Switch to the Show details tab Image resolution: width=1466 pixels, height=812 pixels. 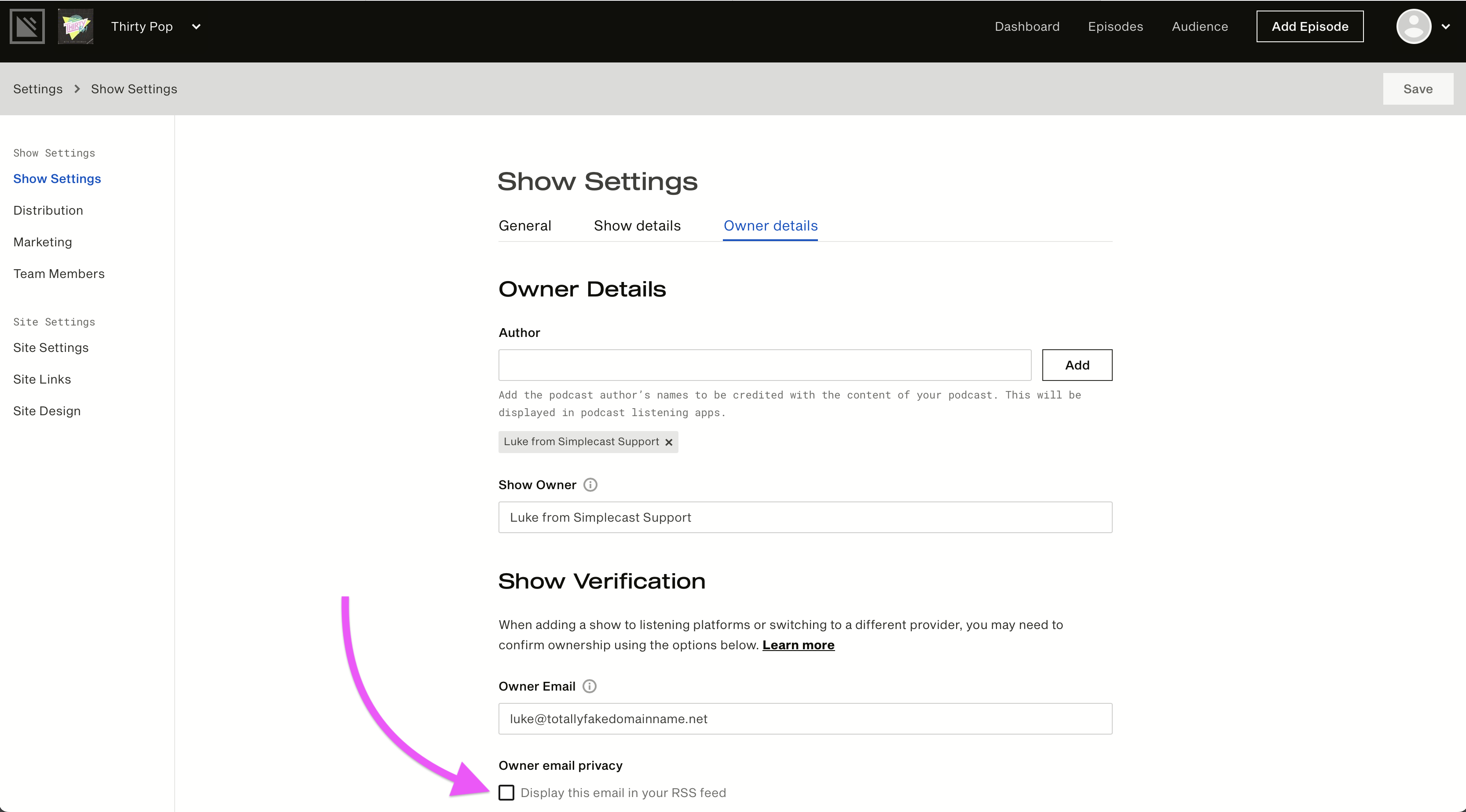[x=638, y=226]
